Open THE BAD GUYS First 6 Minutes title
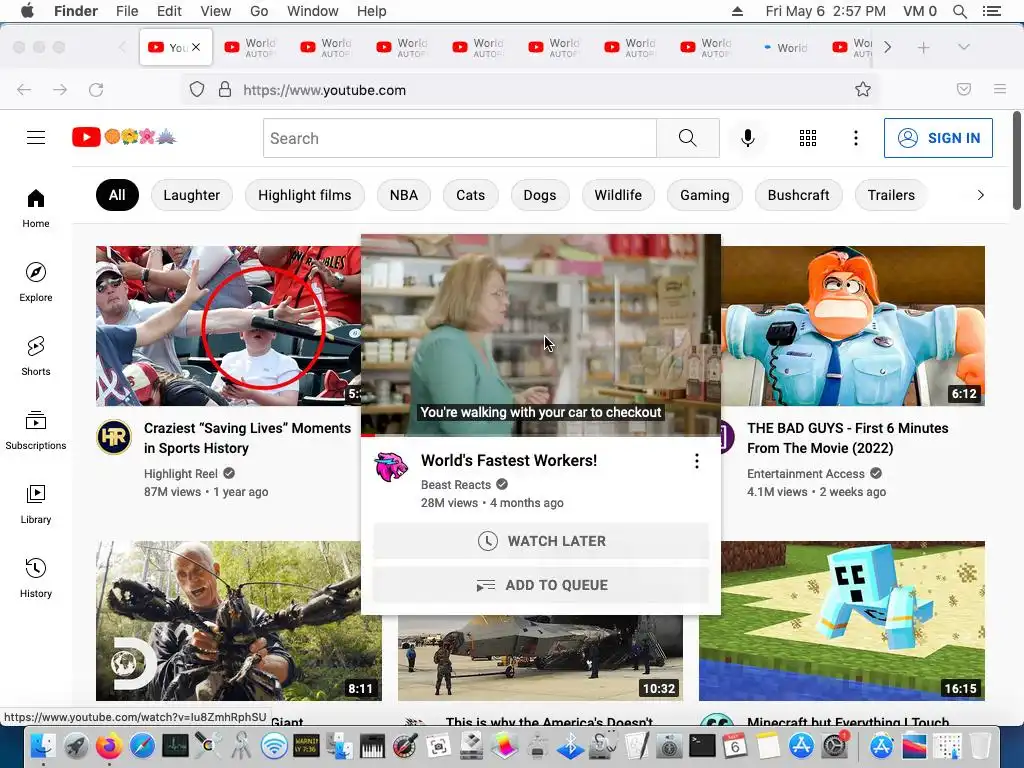This screenshot has width=1024, height=768. (x=848, y=438)
